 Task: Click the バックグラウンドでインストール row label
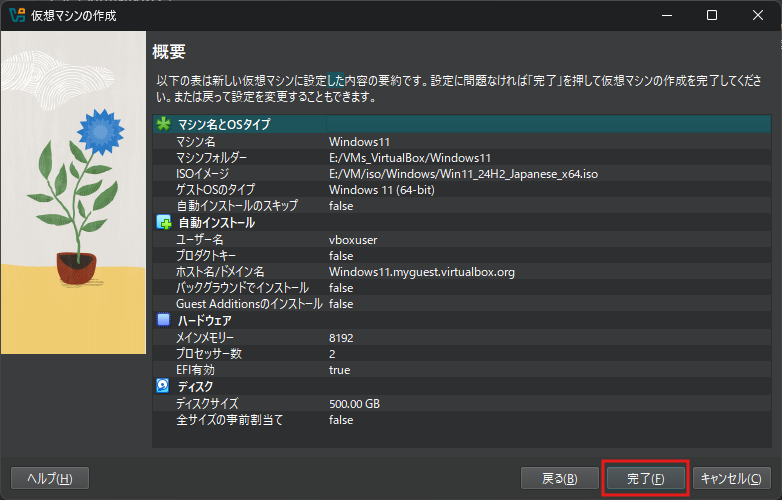[x=242, y=288]
